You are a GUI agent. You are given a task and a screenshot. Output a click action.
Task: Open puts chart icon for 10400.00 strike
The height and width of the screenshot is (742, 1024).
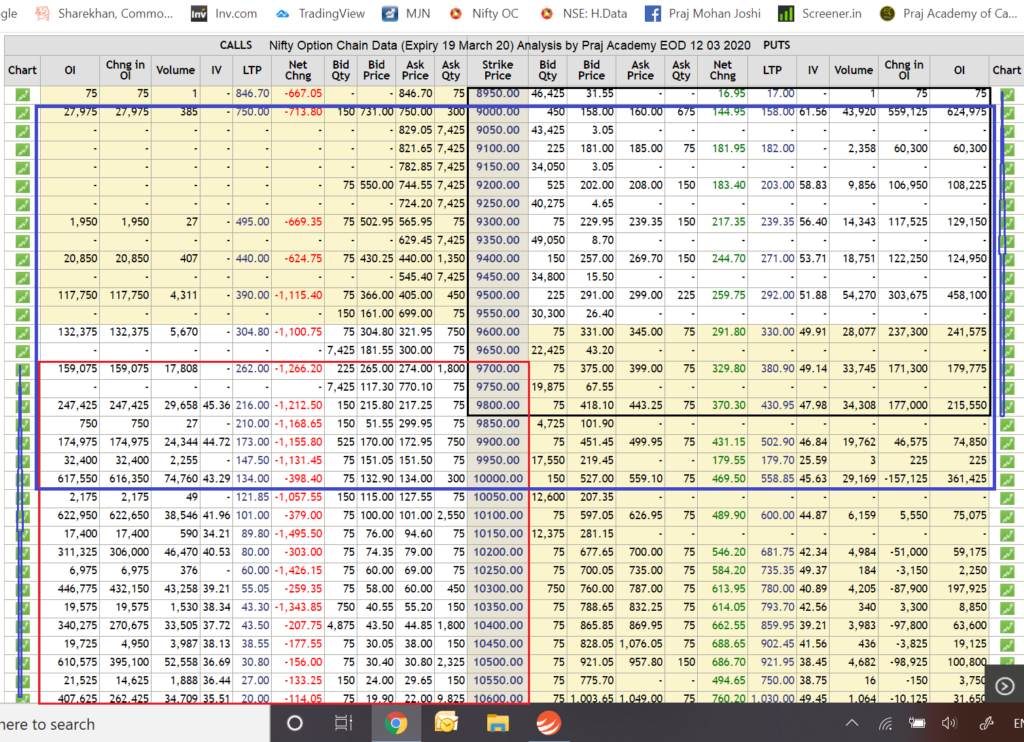[x=1007, y=626]
